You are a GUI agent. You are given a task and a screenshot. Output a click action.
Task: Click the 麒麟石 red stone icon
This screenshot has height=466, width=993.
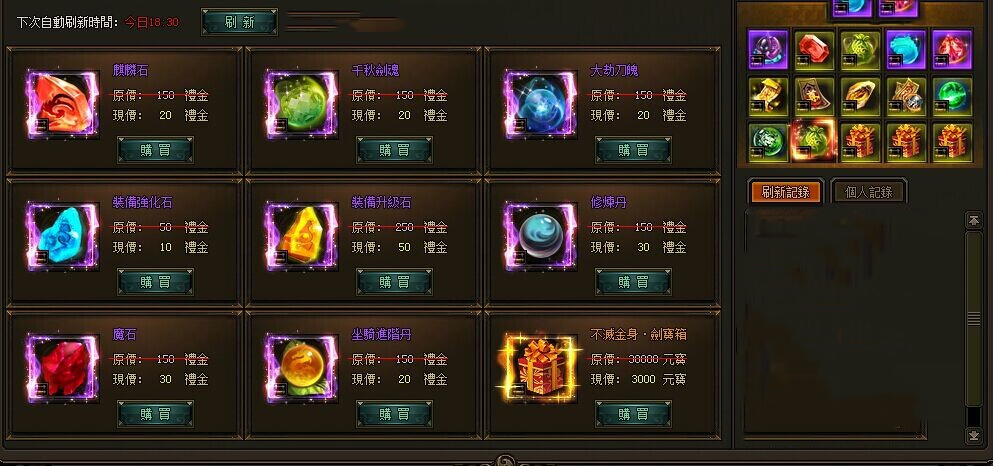pyautogui.click(x=62, y=104)
